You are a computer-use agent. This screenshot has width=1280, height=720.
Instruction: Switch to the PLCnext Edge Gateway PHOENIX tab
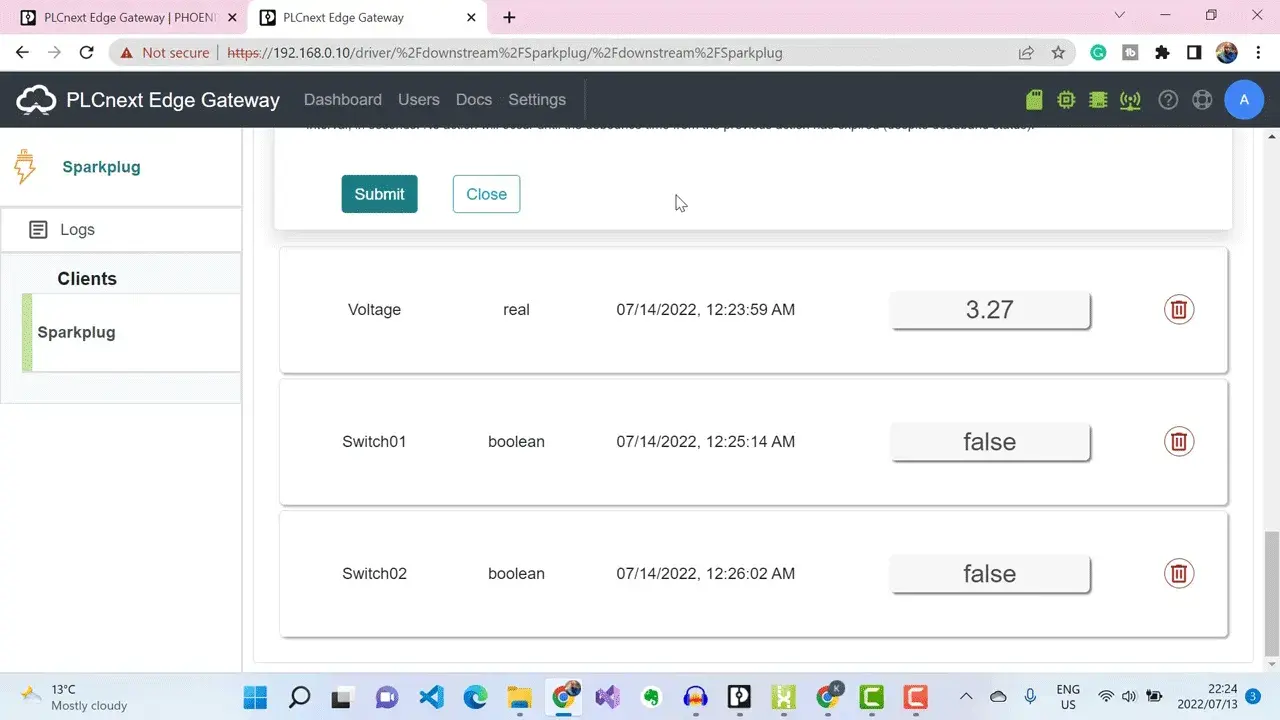coord(128,17)
